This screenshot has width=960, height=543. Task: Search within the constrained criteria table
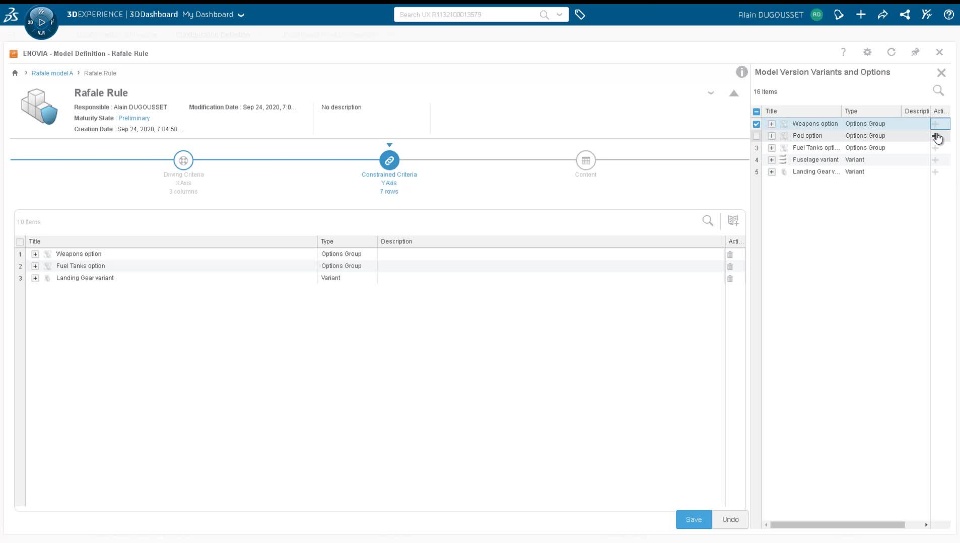[708, 220]
